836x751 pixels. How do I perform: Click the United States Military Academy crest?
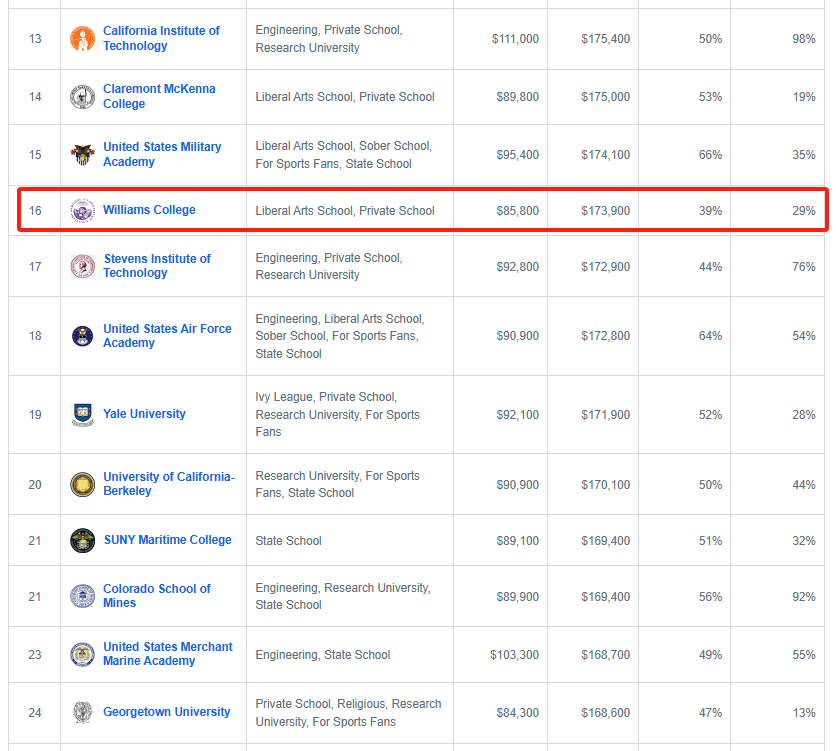point(83,155)
